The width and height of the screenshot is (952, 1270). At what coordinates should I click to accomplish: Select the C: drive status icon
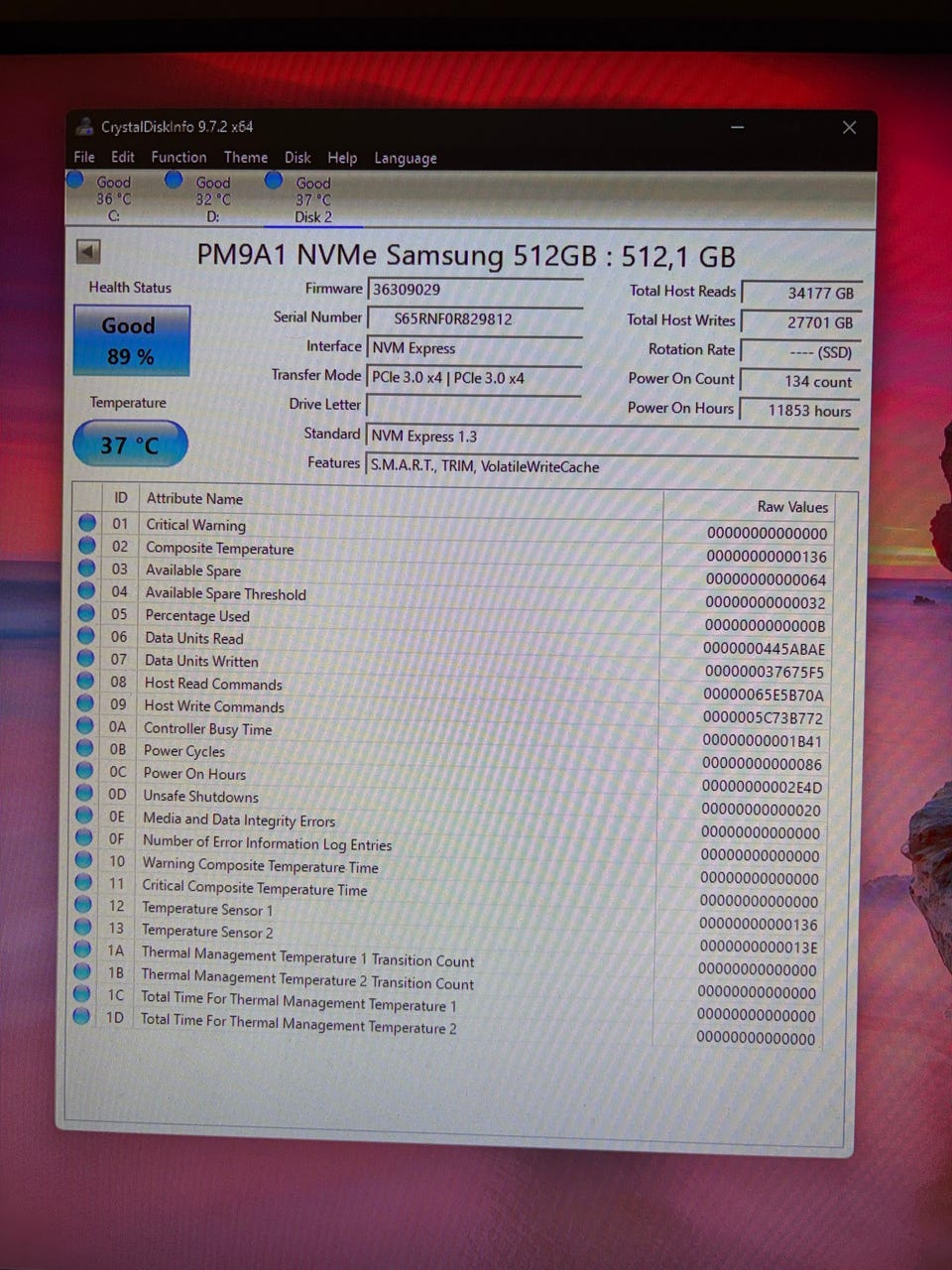(x=75, y=180)
